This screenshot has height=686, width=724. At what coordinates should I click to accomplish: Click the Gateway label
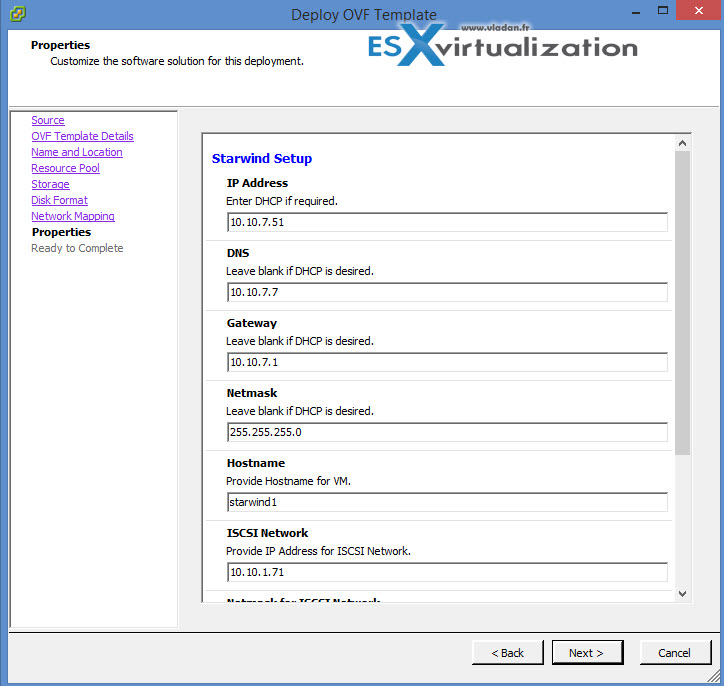[252, 323]
